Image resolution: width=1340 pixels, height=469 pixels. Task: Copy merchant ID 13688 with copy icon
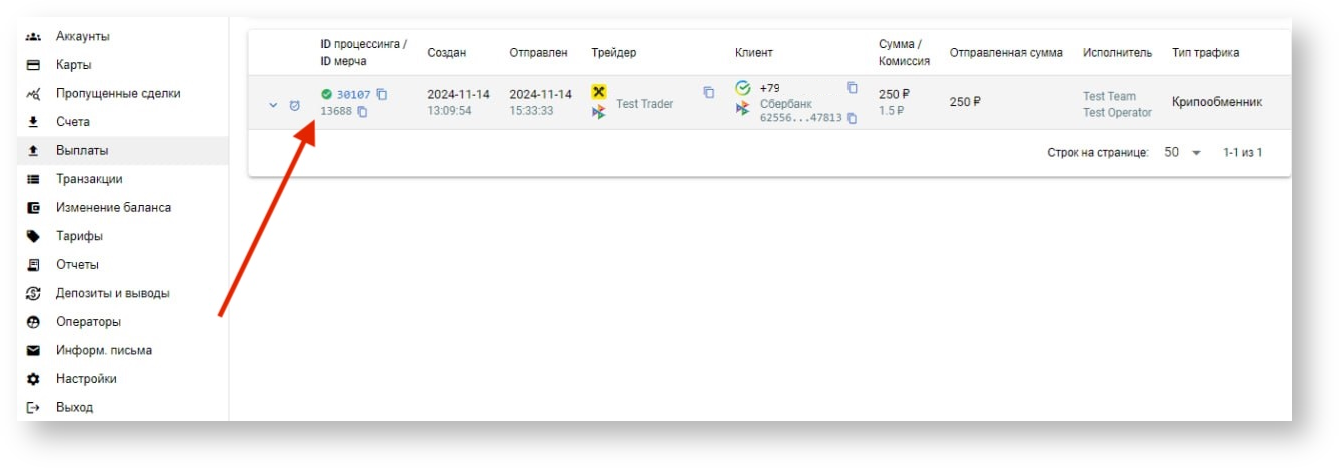pos(362,112)
